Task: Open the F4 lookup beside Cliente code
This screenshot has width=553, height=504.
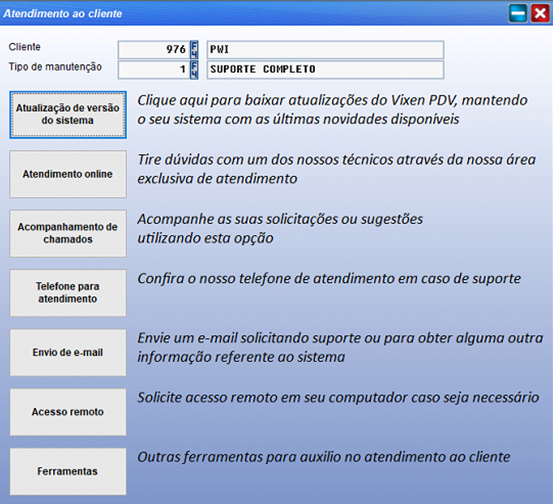Action: pos(194,49)
